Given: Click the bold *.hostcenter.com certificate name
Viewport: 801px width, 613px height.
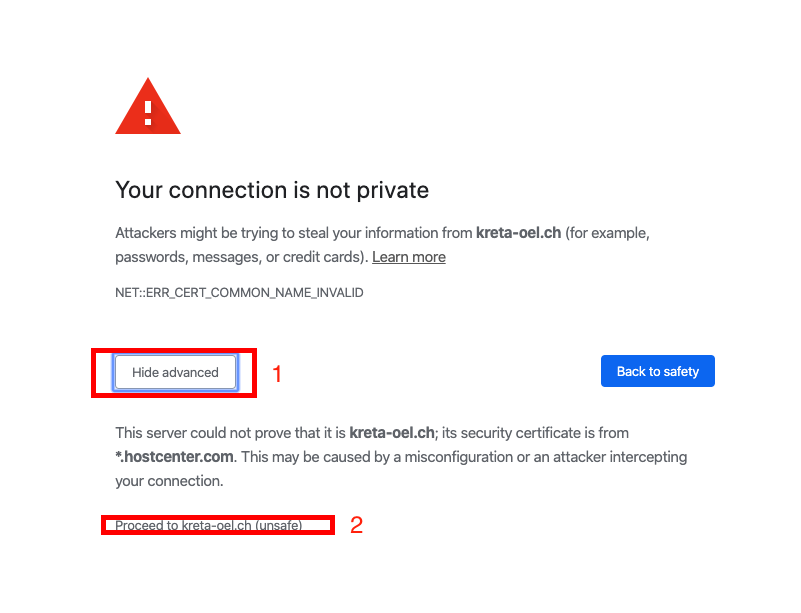Looking at the screenshot, I should tap(175, 457).
